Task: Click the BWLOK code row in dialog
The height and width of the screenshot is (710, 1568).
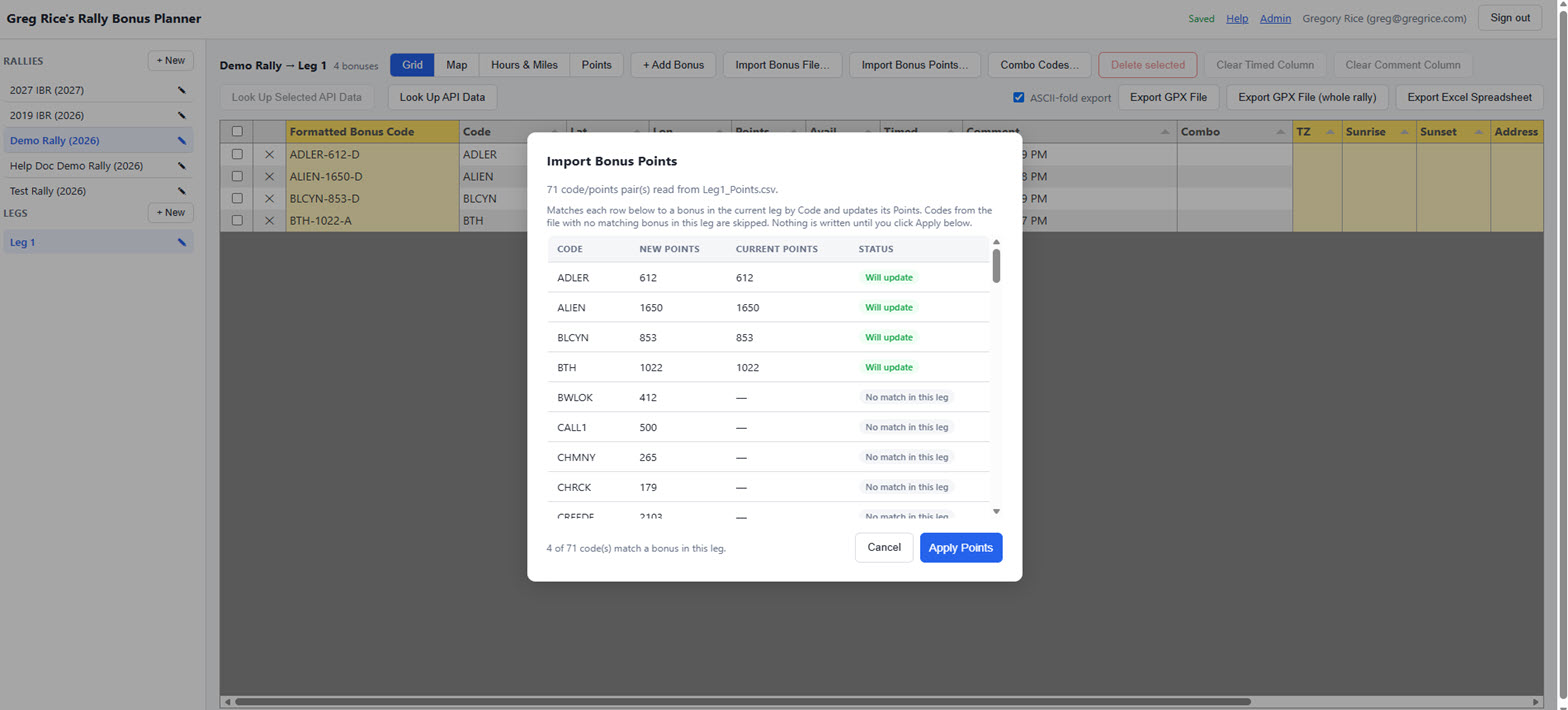Action: click(768, 397)
